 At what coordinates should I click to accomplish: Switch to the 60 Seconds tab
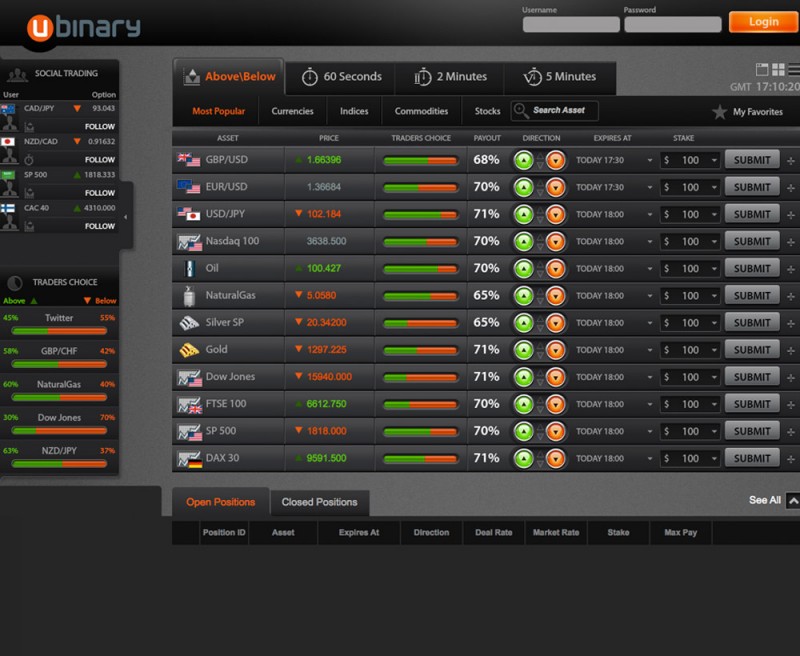pos(341,77)
